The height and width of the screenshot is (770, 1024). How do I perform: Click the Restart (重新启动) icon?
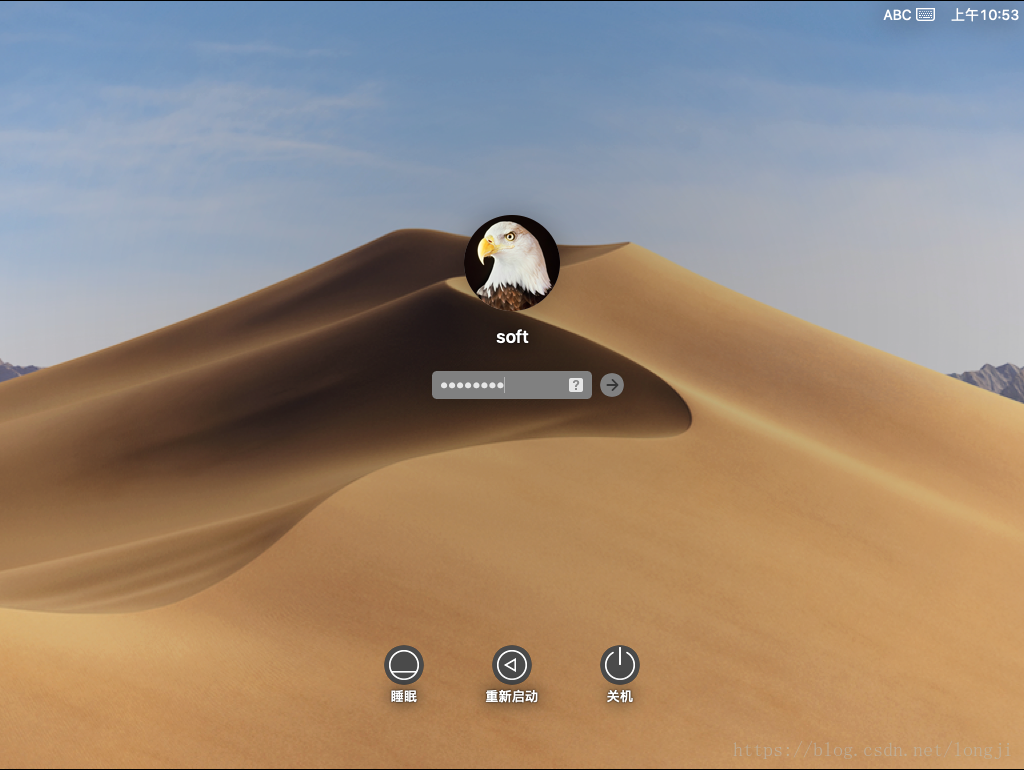click(511, 665)
